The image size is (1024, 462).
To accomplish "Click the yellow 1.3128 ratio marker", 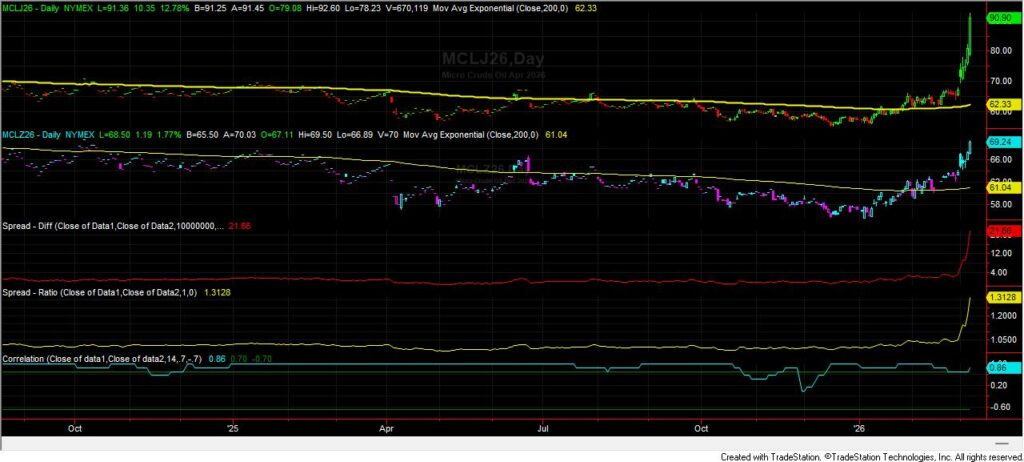I will point(1001,297).
